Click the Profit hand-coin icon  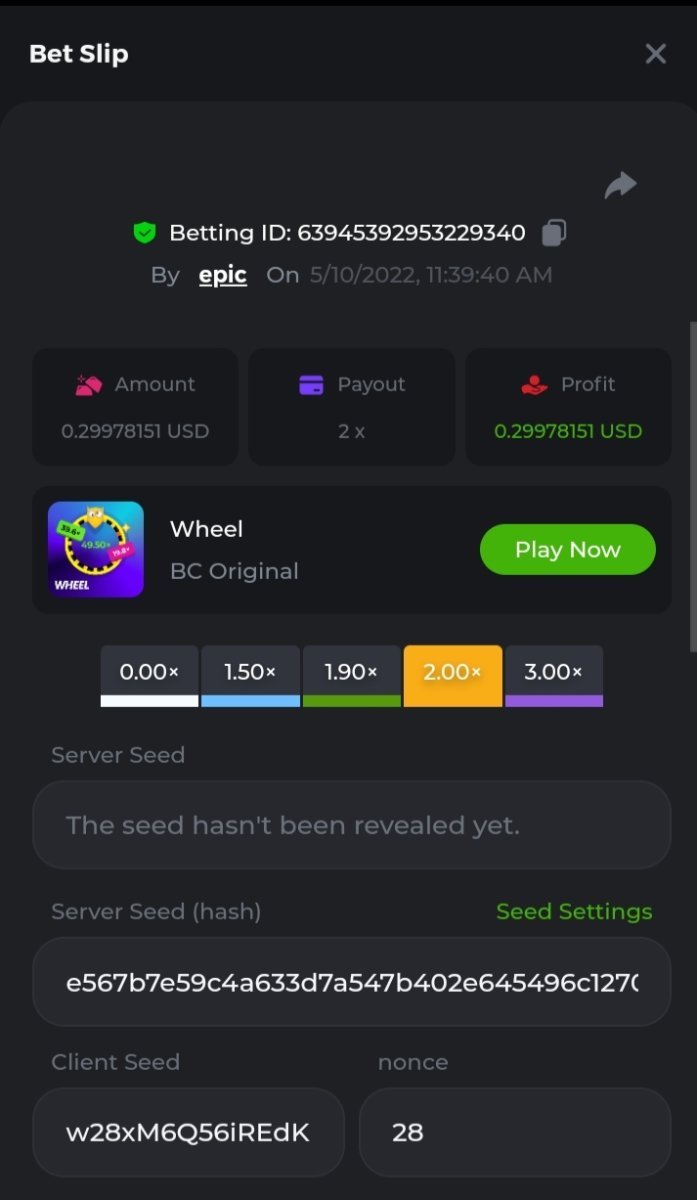tap(535, 385)
